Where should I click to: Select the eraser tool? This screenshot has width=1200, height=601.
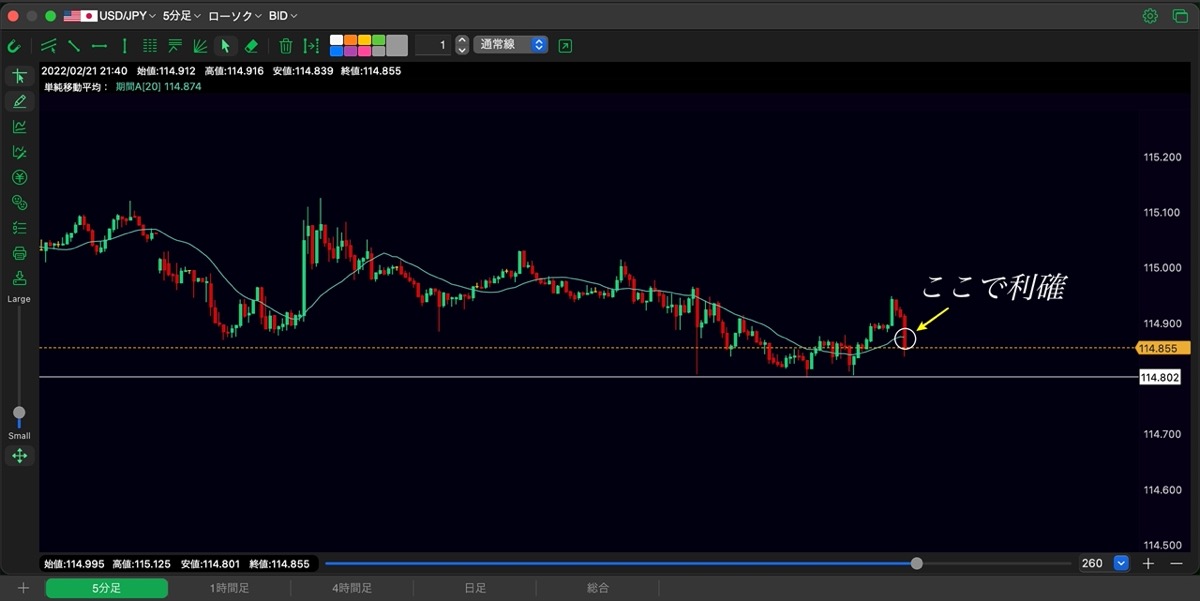(x=251, y=45)
